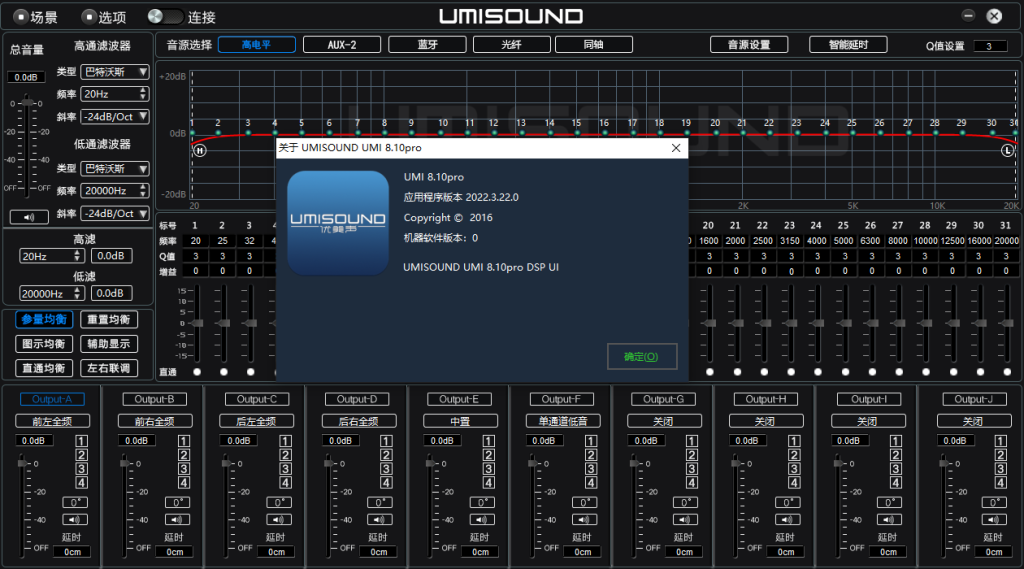Select 蓝牙 Bluetooth source tab
The width and height of the screenshot is (1024, 569).
[427, 44]
